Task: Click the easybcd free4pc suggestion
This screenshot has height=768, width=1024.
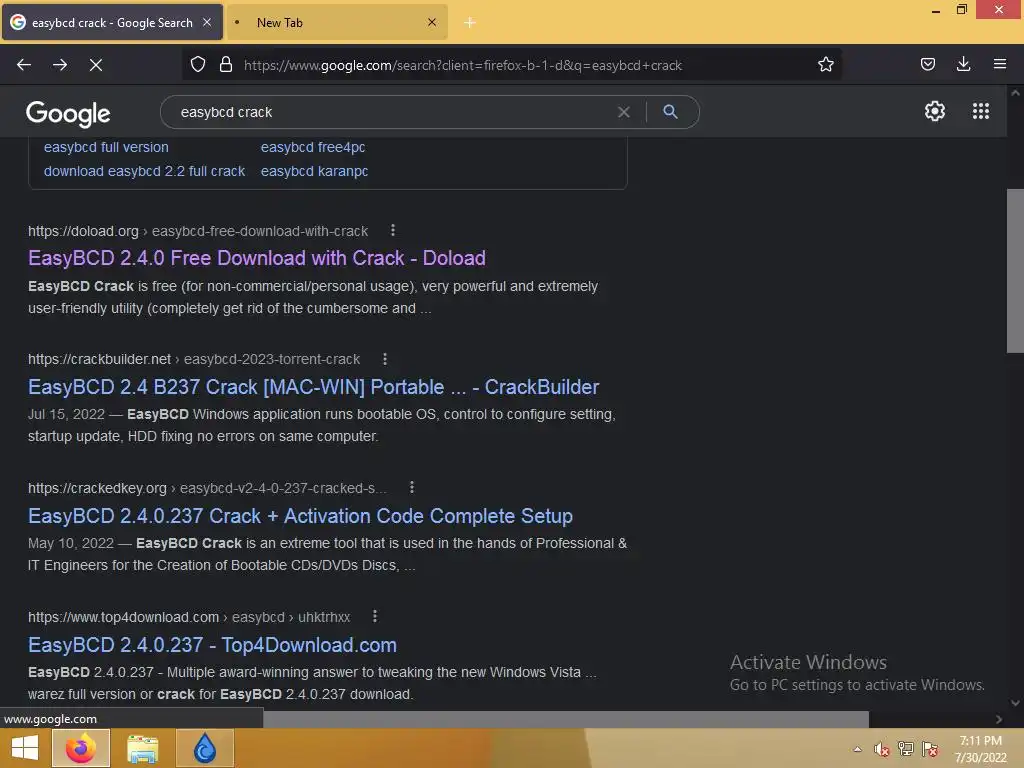Action: point(313,148)
